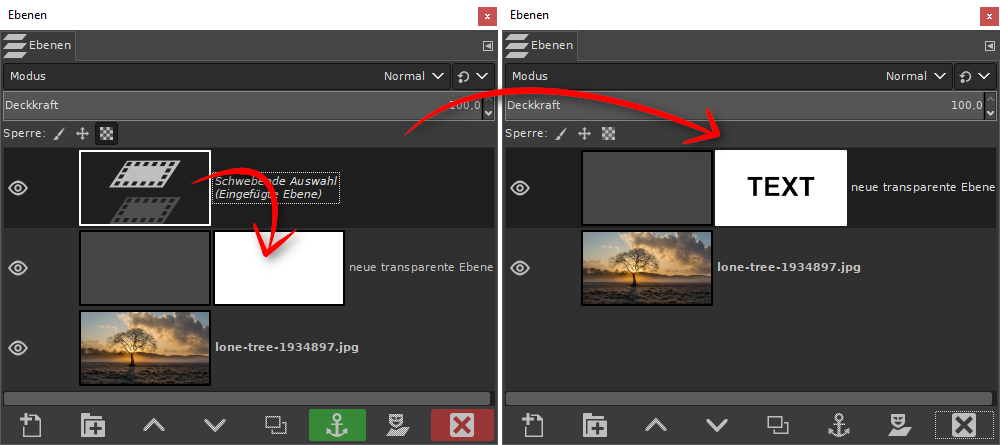Open tab configuration menu in right panel

pyautogui.click(x=989, y=46)
